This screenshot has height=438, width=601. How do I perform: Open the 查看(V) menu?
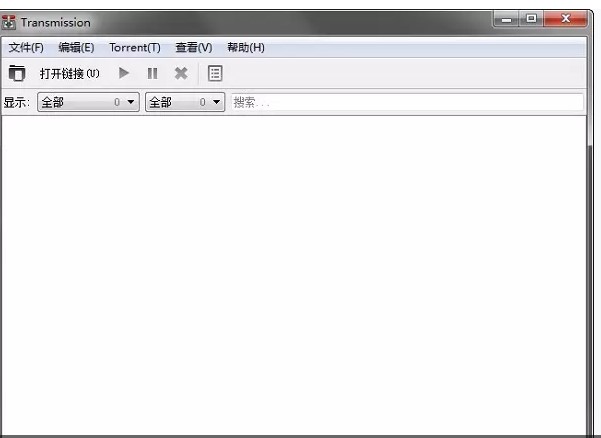(194, 48)
